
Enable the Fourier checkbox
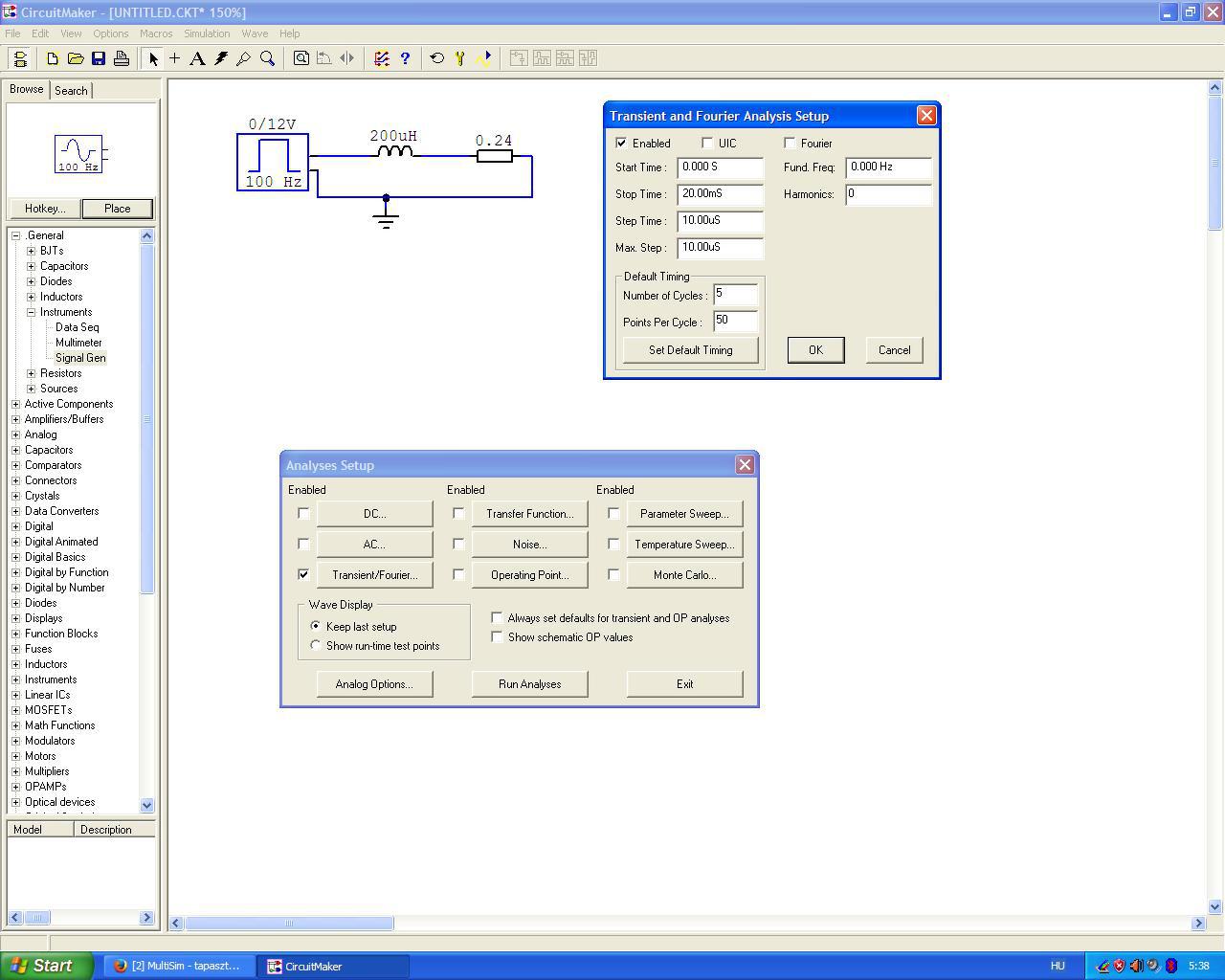pyautogui.click(x=791, y=144)
